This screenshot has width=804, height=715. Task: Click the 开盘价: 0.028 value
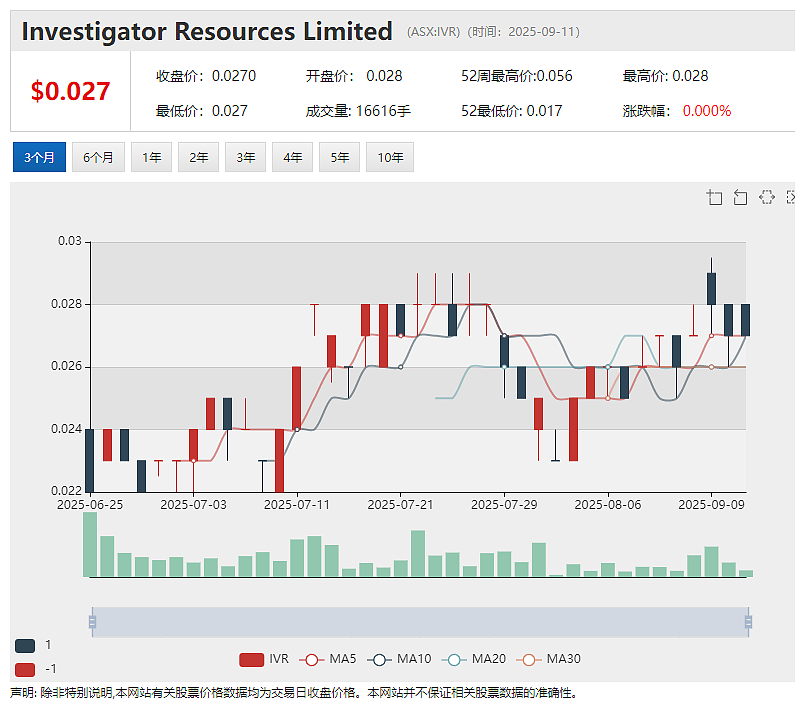click(x=354, y=76)
